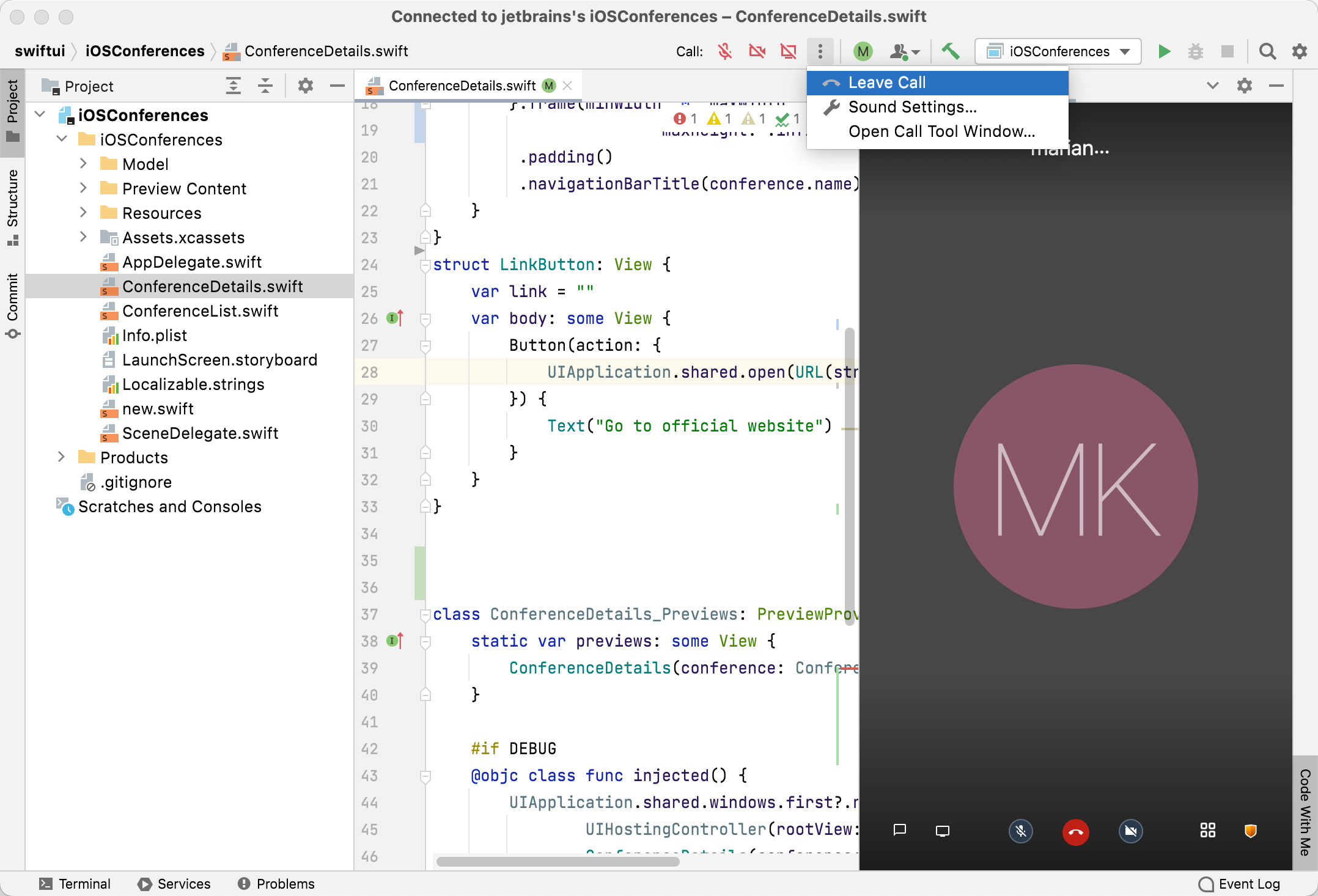Viewport: 1318px width, 896px height.
Task: Click the editor horizontal scrollbar
Action: coord(558,862)
